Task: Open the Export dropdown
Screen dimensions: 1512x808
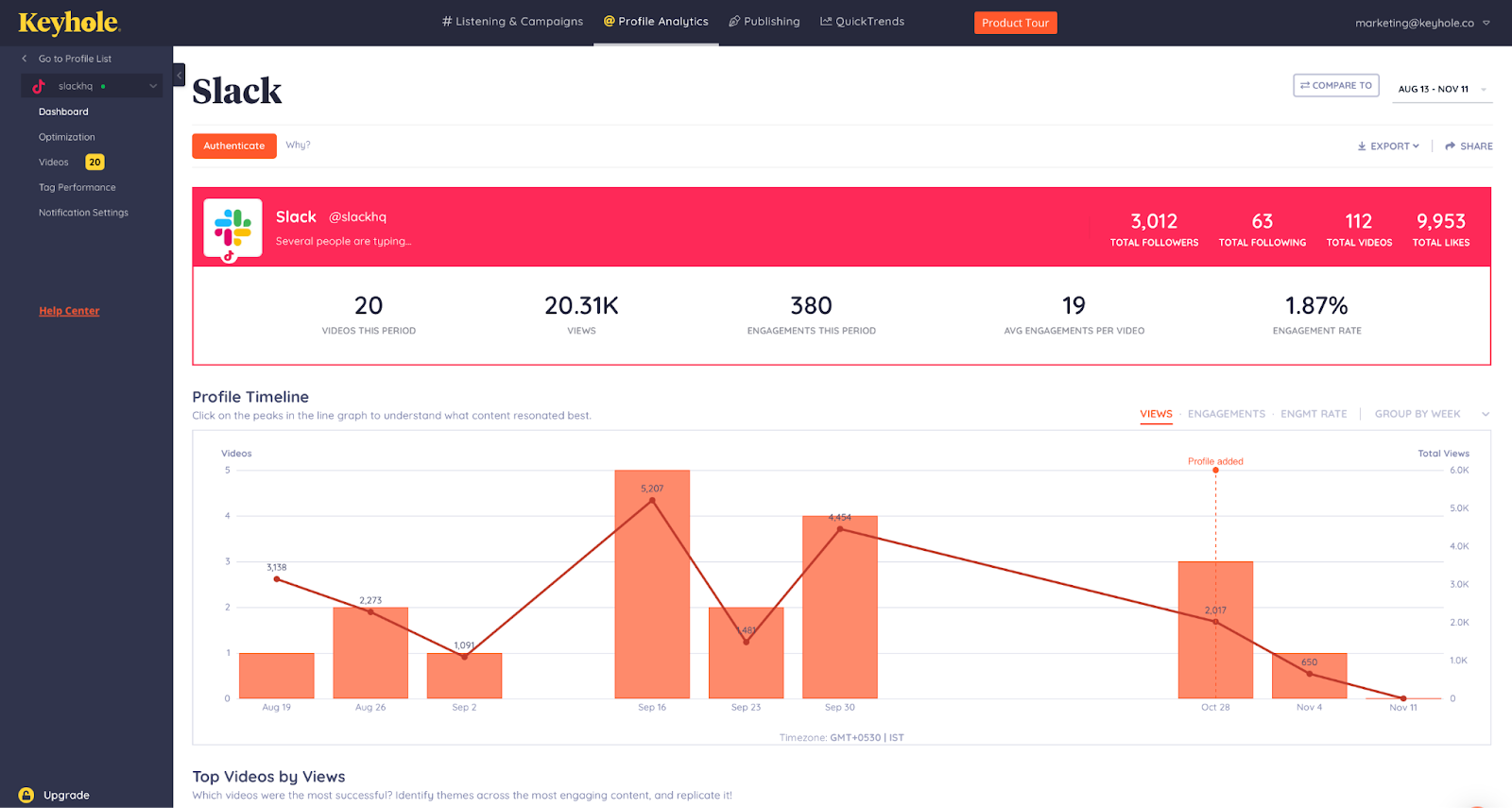Action: point(1388,146)
